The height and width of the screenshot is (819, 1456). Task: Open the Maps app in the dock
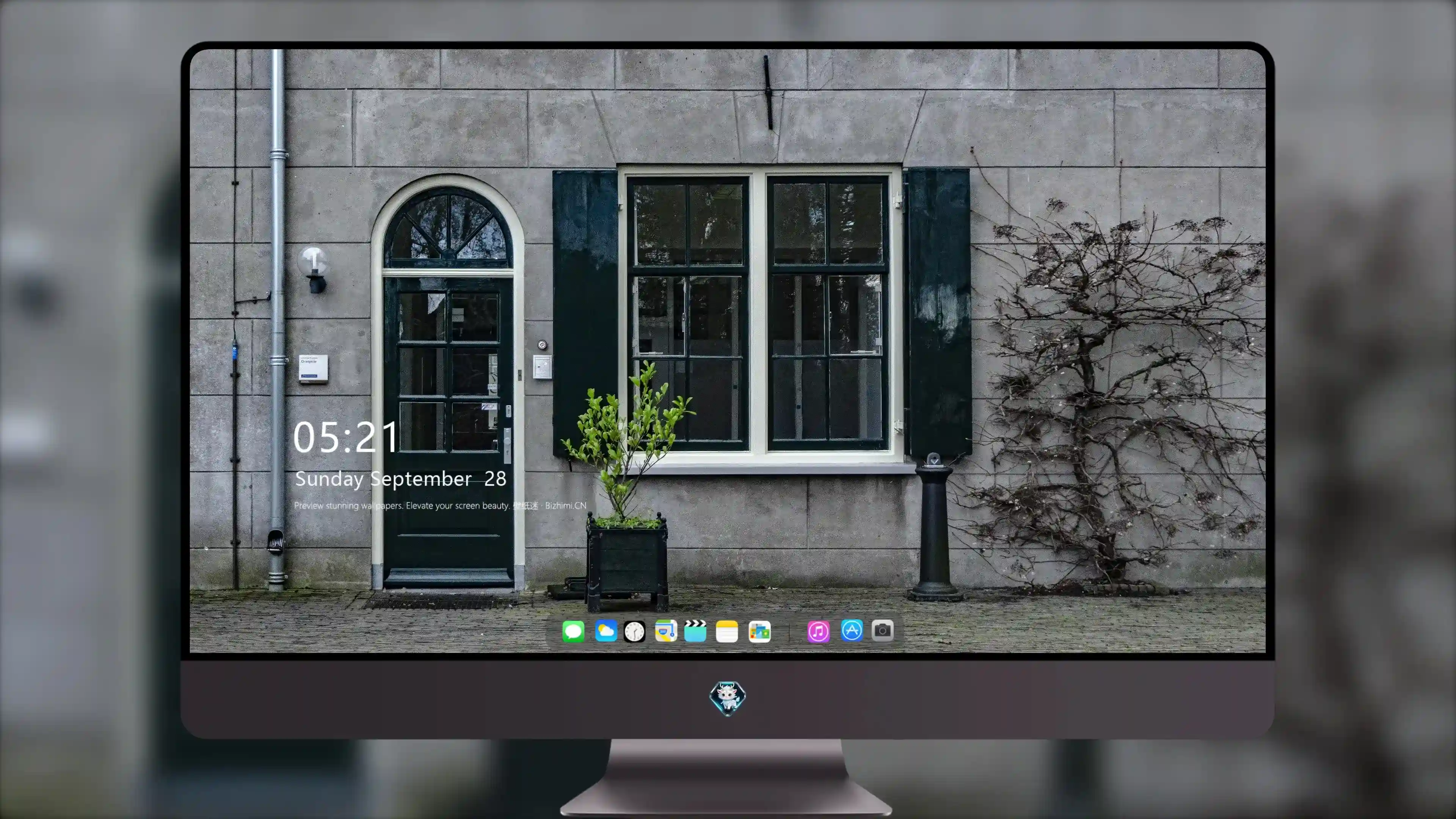pos(666,631)
